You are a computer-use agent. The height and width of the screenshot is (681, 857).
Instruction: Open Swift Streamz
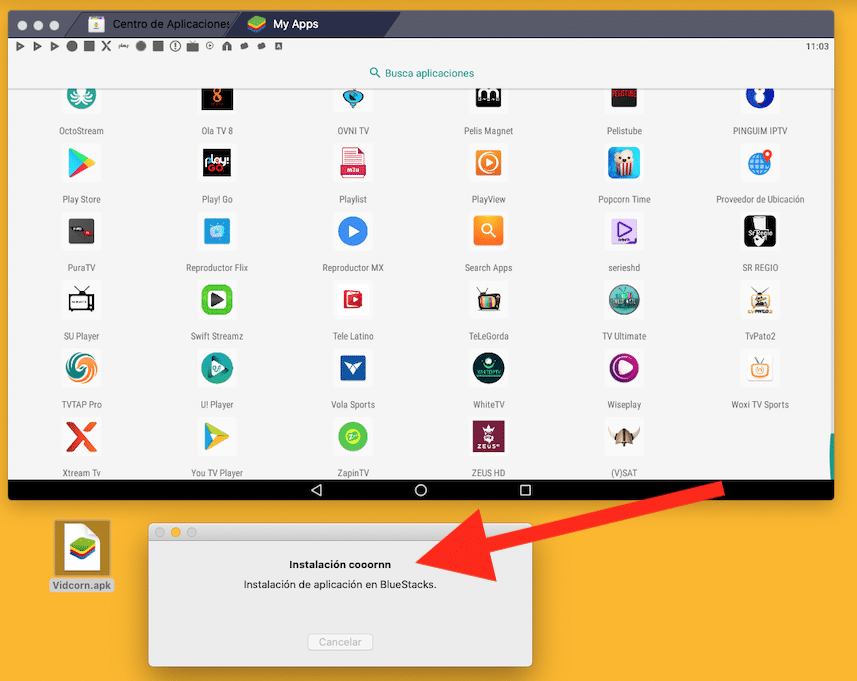216,300
